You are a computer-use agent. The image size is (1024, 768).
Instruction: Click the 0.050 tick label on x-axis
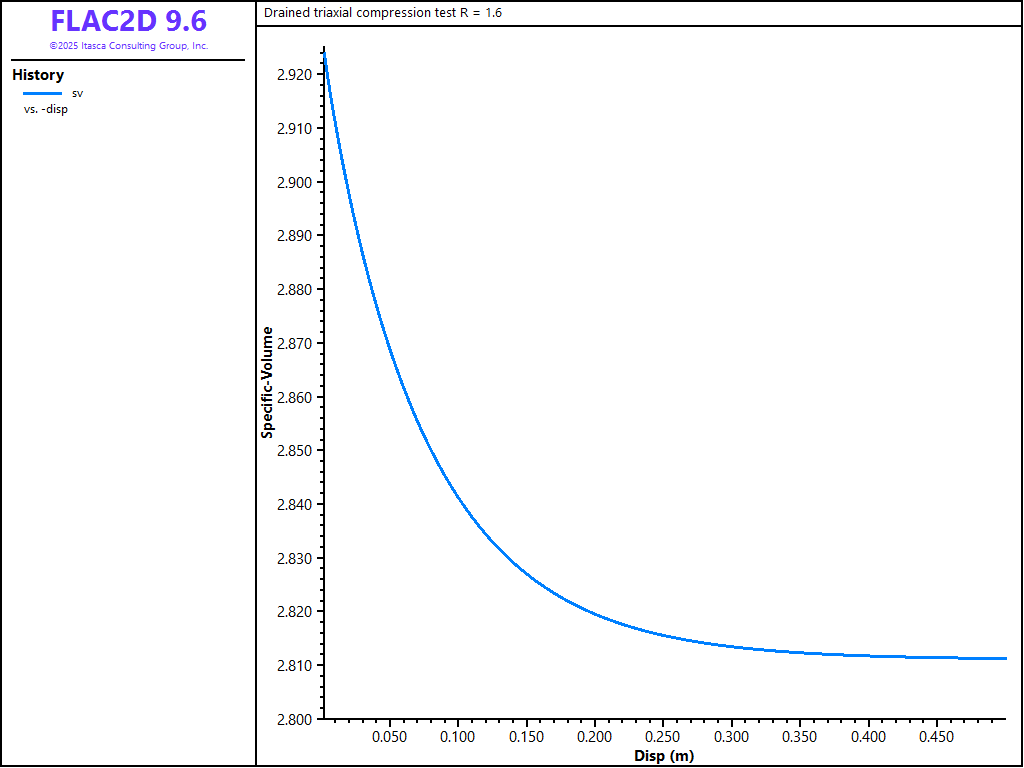pos(389,738)
